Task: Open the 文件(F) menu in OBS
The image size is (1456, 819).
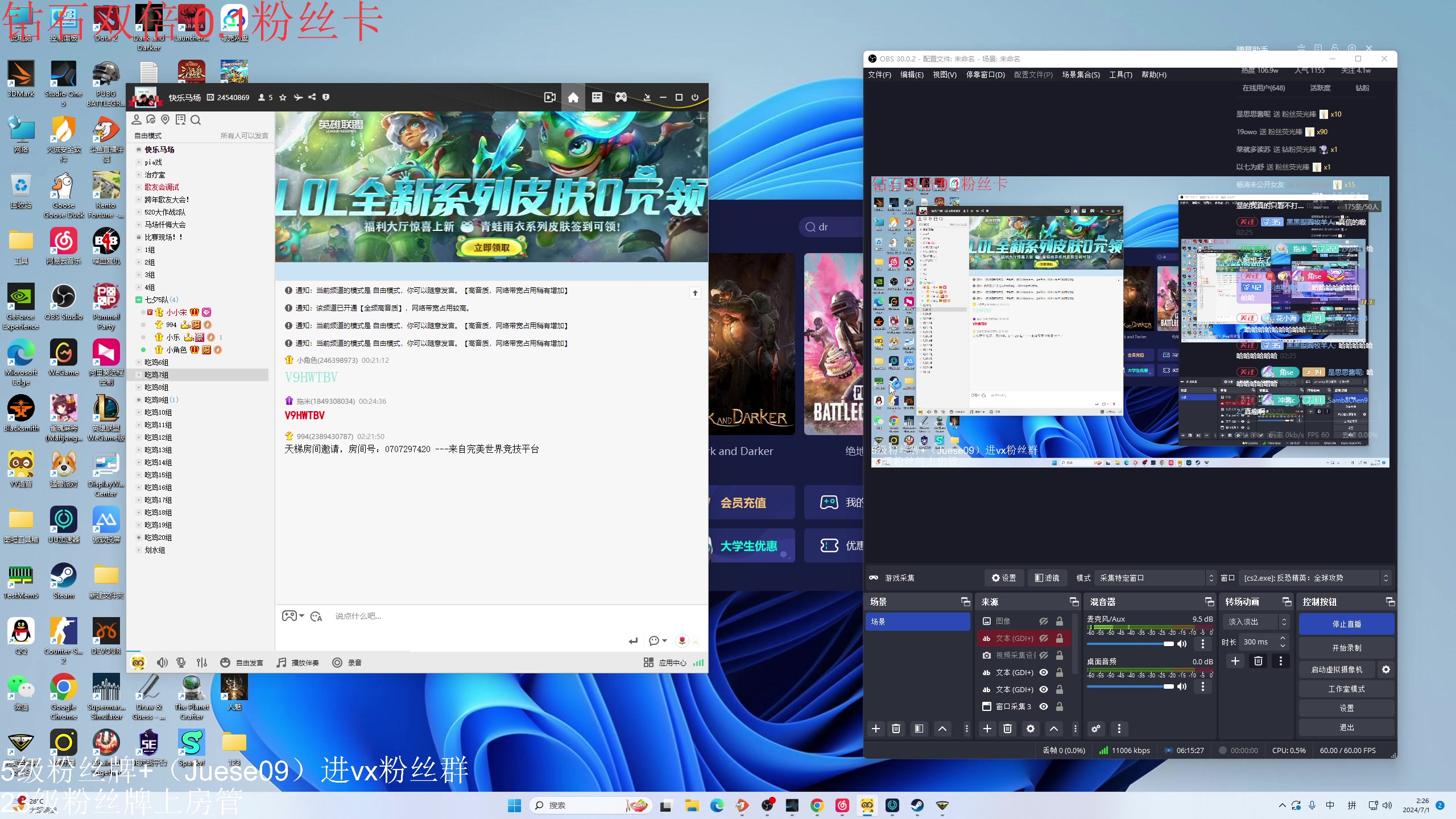Action: pos(879,75)
